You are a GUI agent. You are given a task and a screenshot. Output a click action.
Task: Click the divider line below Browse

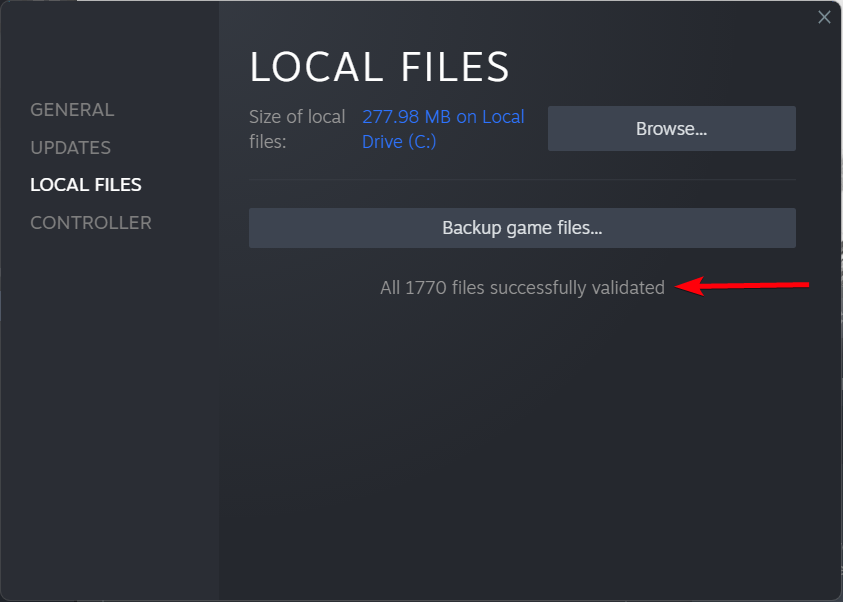pyautogui.click(x=522, y=179)
